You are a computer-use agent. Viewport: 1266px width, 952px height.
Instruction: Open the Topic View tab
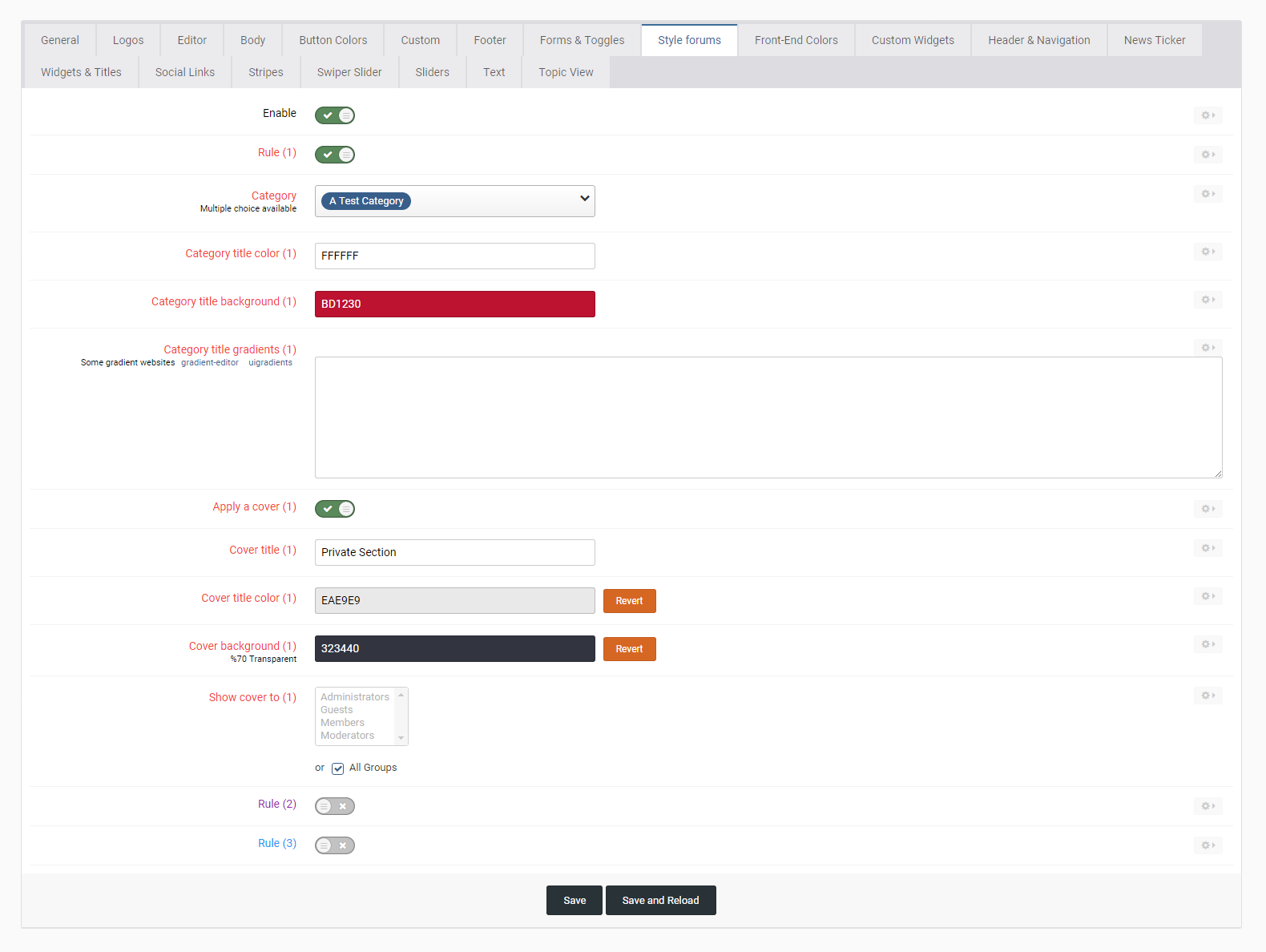[x=566, y=72]
